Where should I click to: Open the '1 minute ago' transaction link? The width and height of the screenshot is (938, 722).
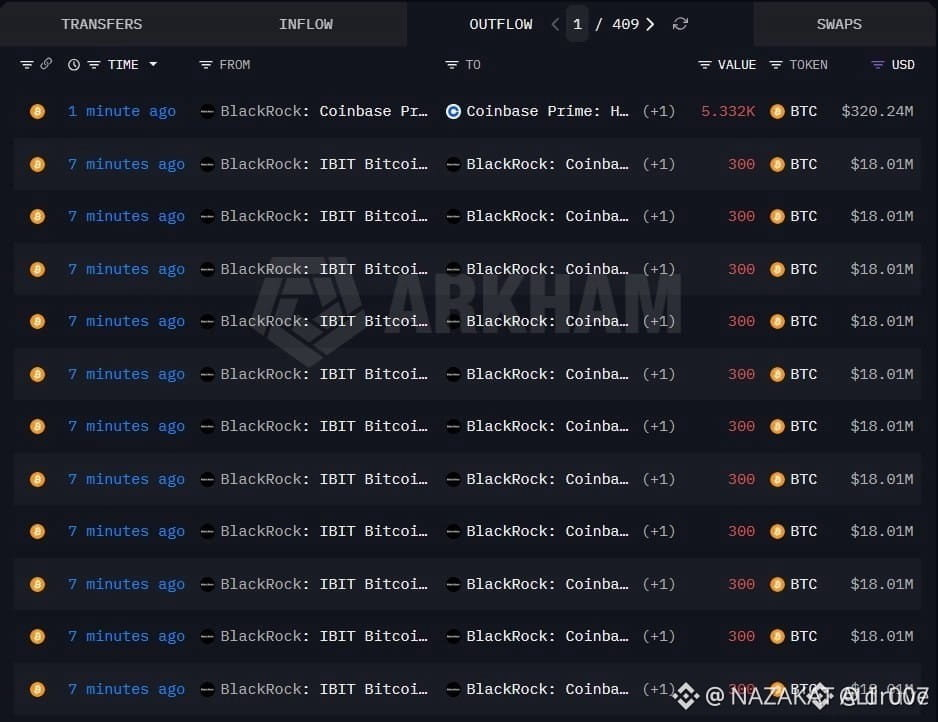point(122,111)
